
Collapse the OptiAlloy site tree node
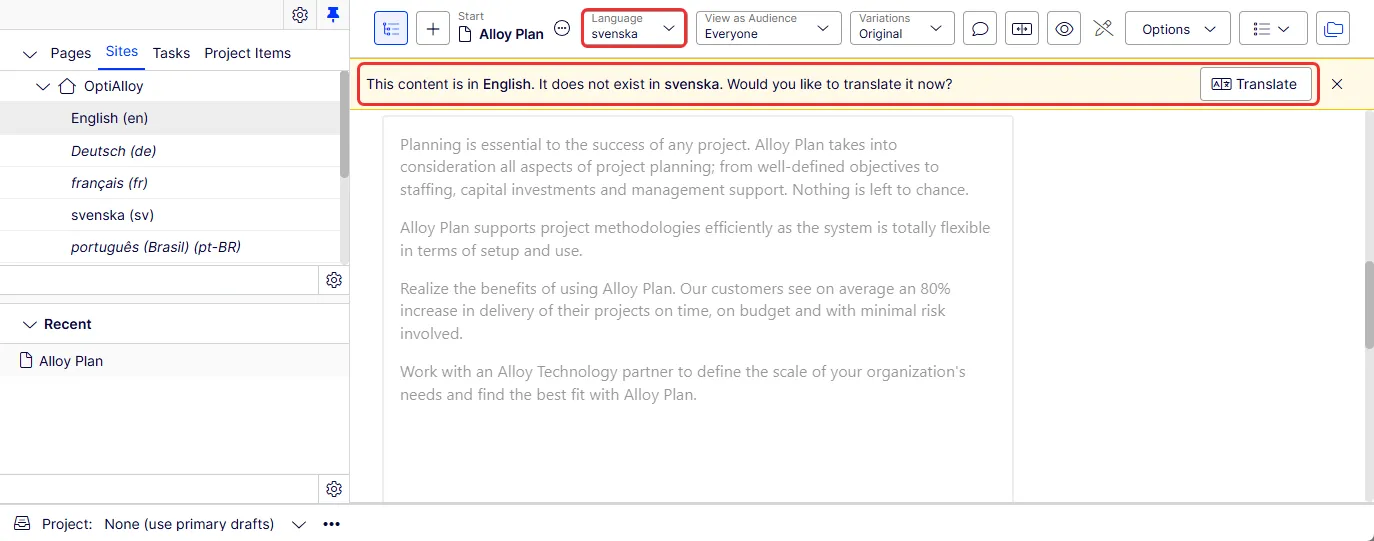(43, 87)
